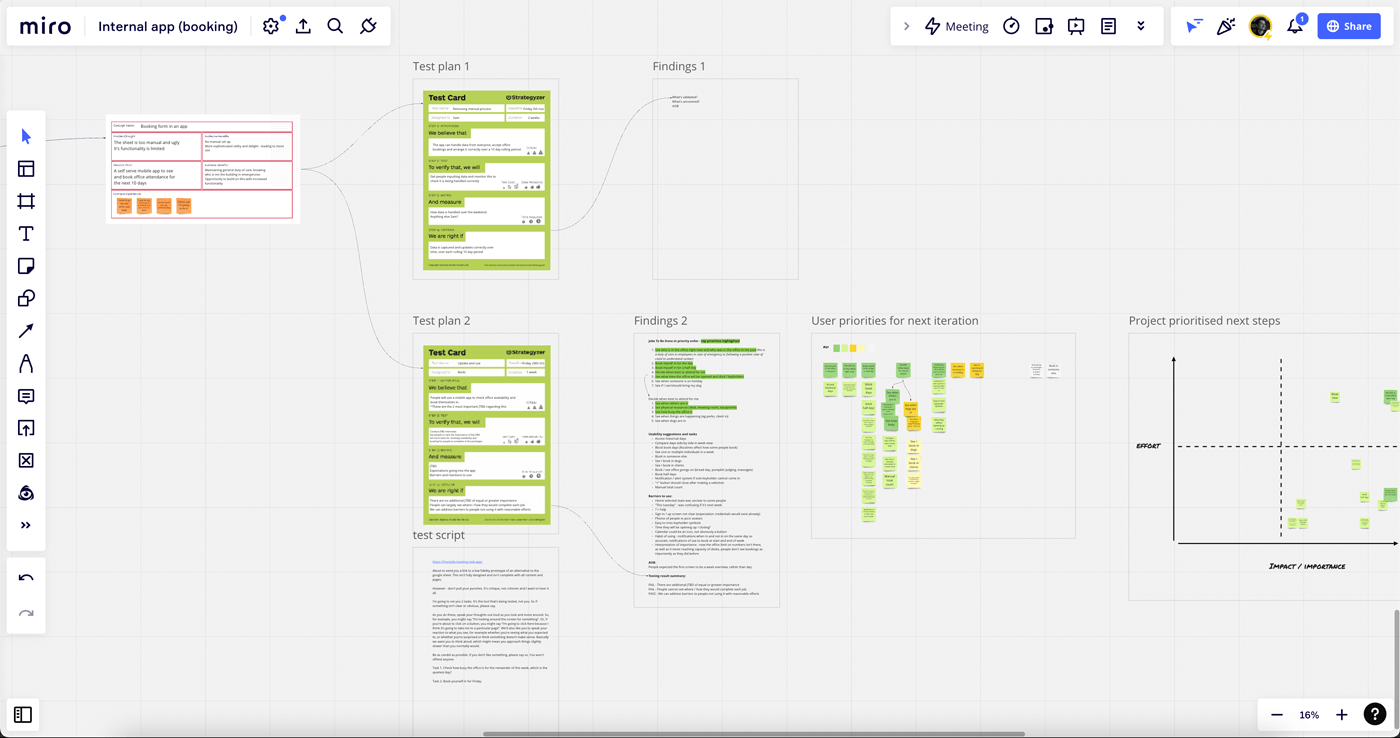Click the horizontal scrollbar
Viewport: 1400px width, 738px height.
pos(753,734)
